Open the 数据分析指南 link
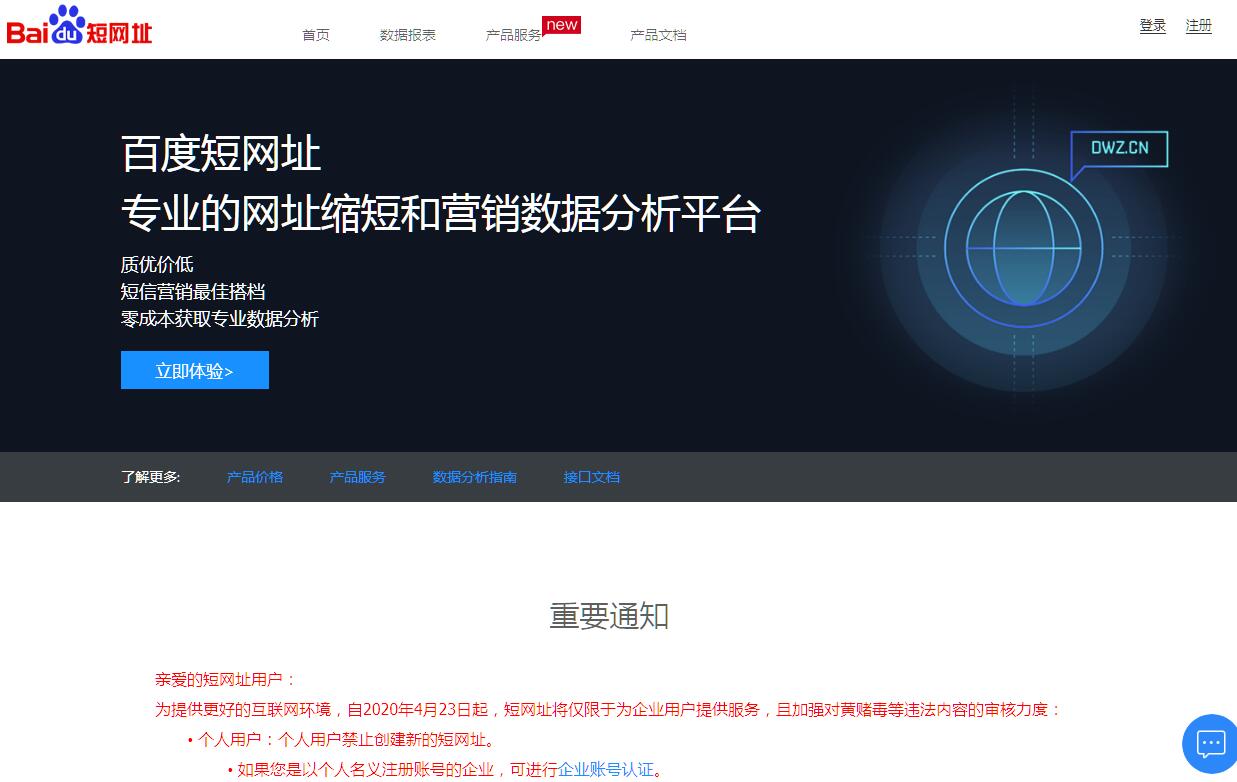 [x=474, y=477]
